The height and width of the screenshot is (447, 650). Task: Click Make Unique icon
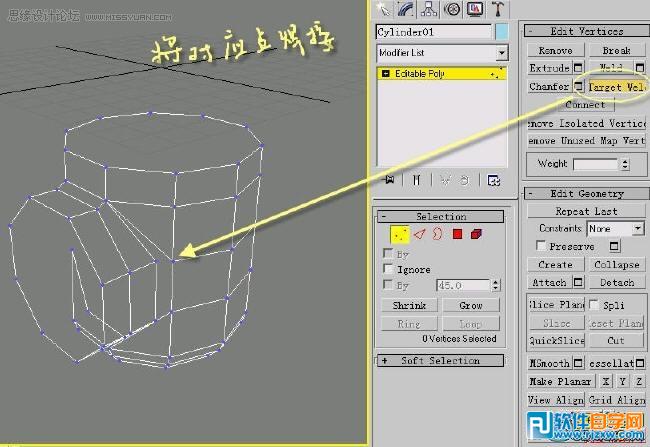pos(445,180)
